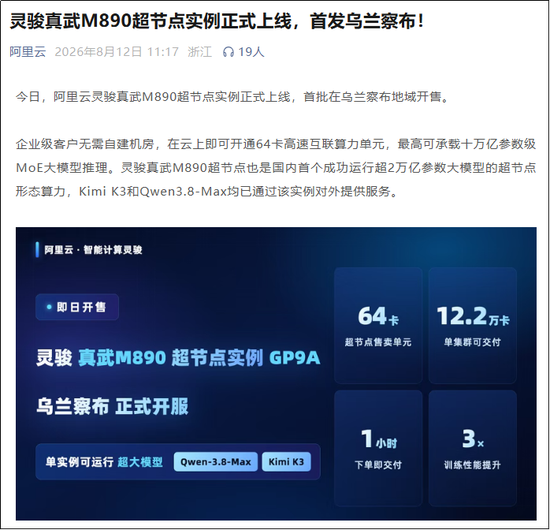Image resolution: width=550 pixels, height=530 pixels.
Task: Select the Kimi K3 model tag
Action: [286, 462]
